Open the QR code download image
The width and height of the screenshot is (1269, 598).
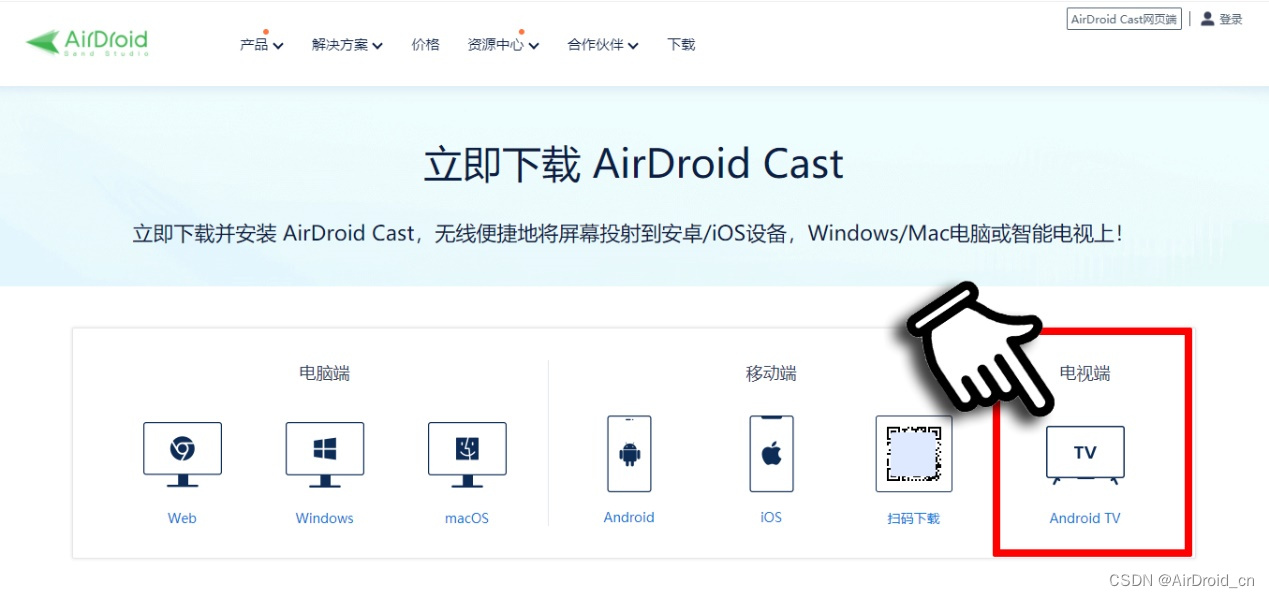(x=914, y=454)
